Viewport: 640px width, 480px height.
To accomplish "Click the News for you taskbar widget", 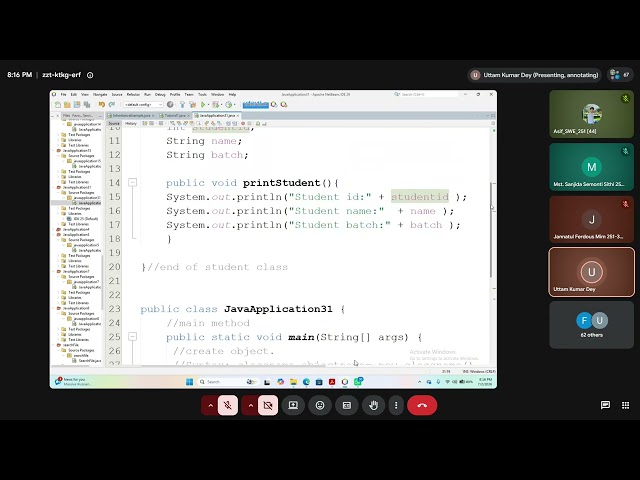I will click(x=73, y=382).
